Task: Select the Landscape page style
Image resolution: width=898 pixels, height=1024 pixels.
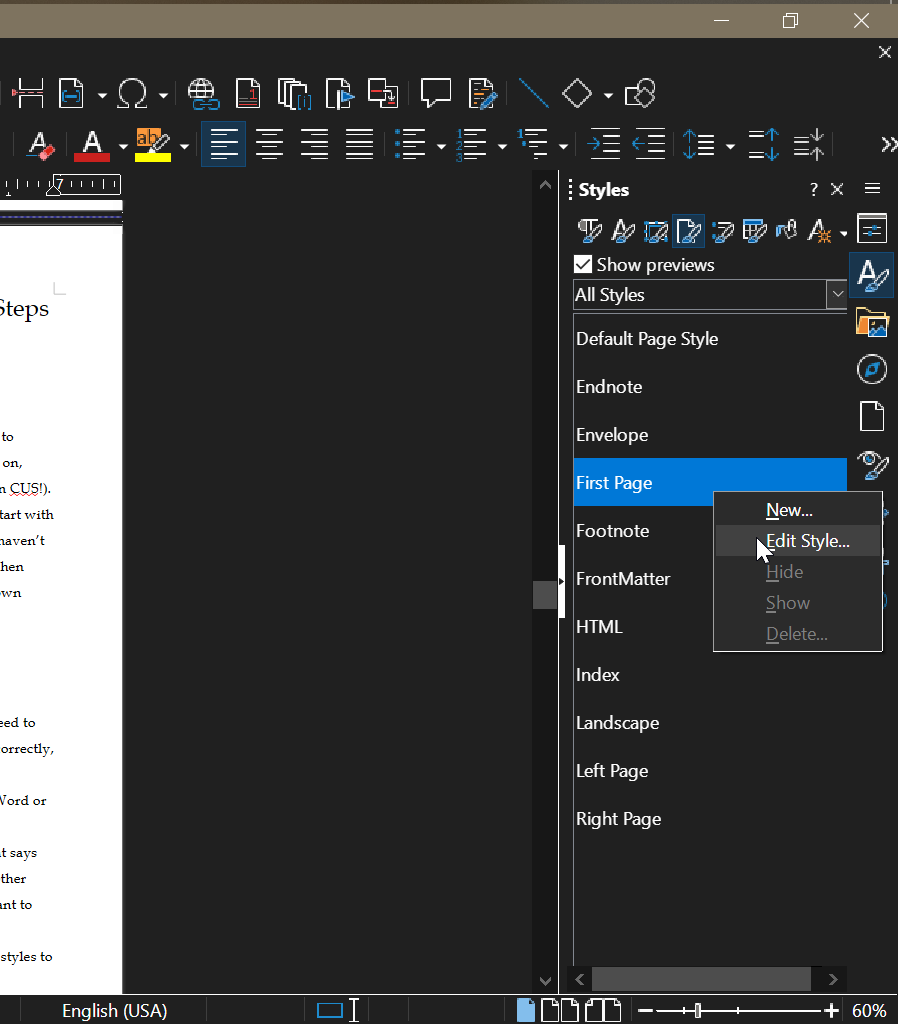Action: [710, 723]
